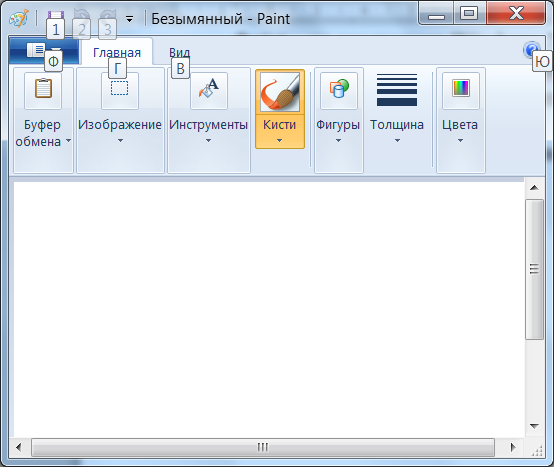
Task: Close the Paint window
Action: [516, 14]
